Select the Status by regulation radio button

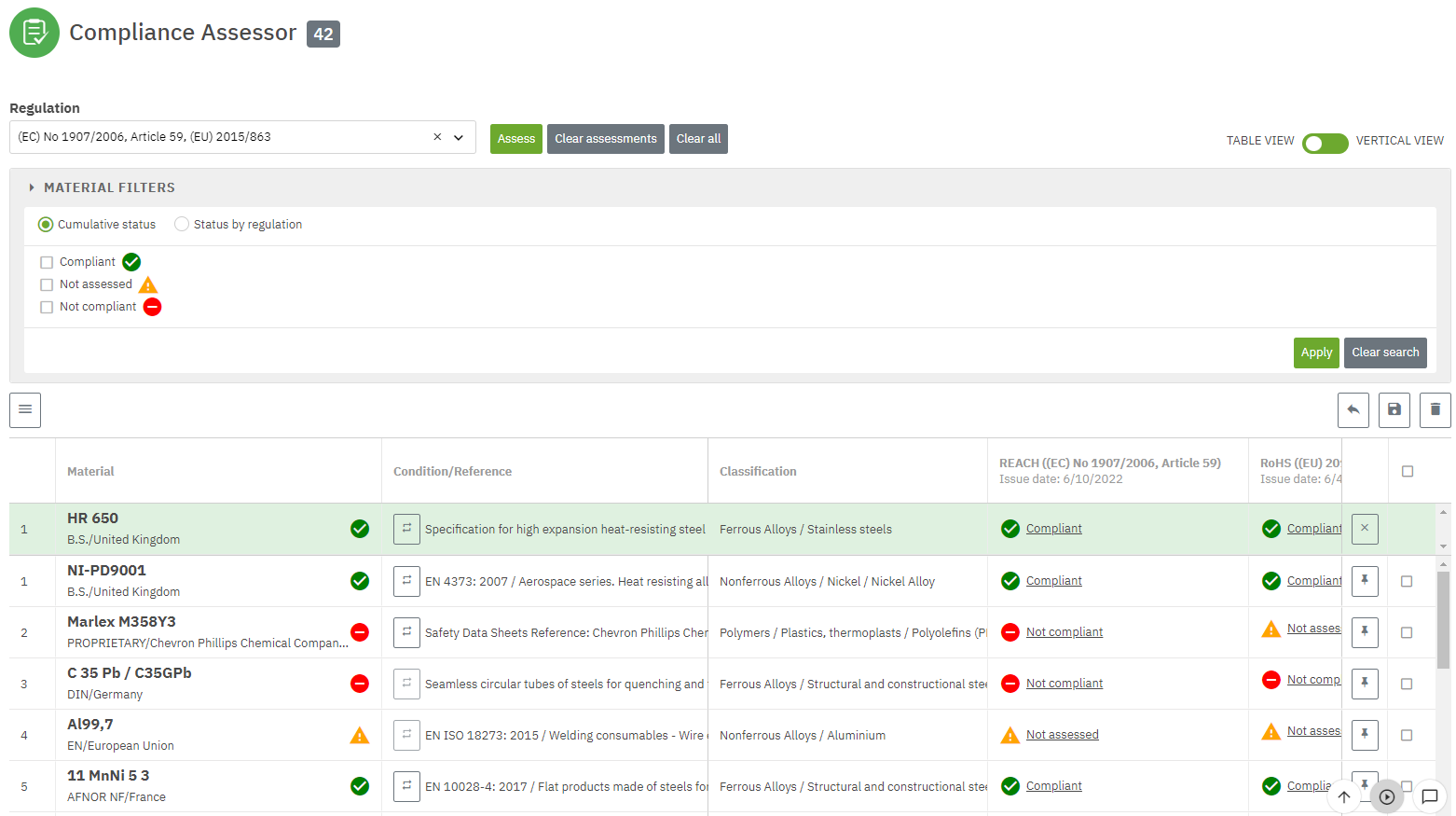point(182,224)
